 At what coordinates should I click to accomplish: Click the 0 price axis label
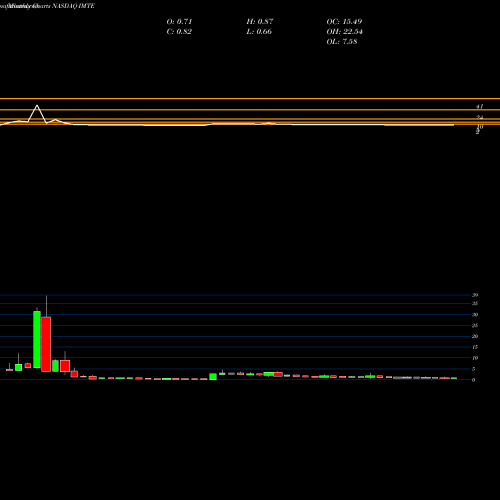coord(473,380)
